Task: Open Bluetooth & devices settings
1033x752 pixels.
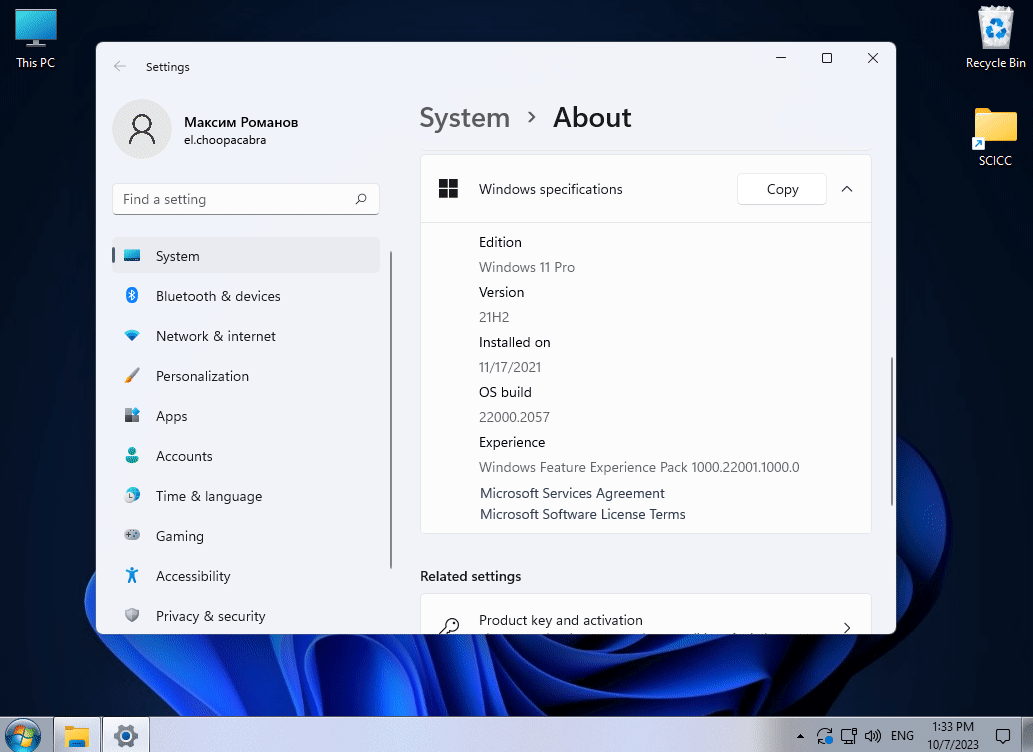Action: pos(246,296)
